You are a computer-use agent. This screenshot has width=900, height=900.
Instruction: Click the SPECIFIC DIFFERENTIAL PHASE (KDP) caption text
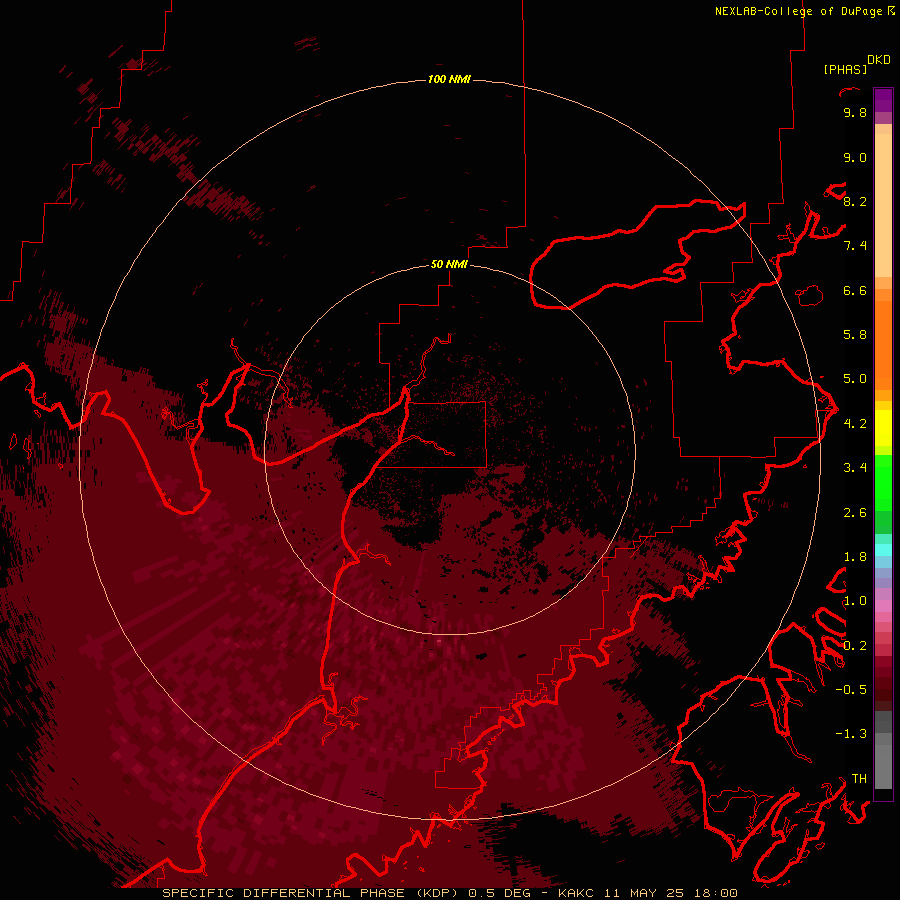(x=312, y=893)
